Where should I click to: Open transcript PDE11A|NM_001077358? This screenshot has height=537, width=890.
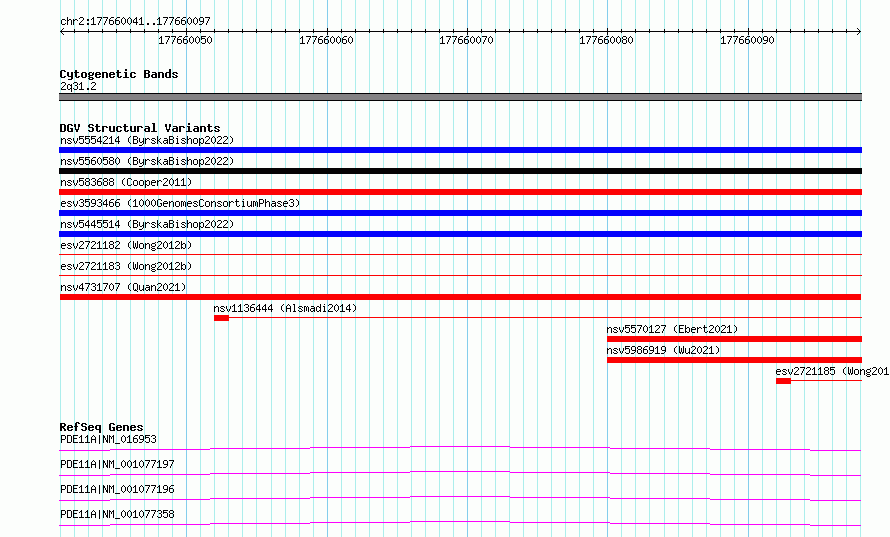tap(117, 514)
